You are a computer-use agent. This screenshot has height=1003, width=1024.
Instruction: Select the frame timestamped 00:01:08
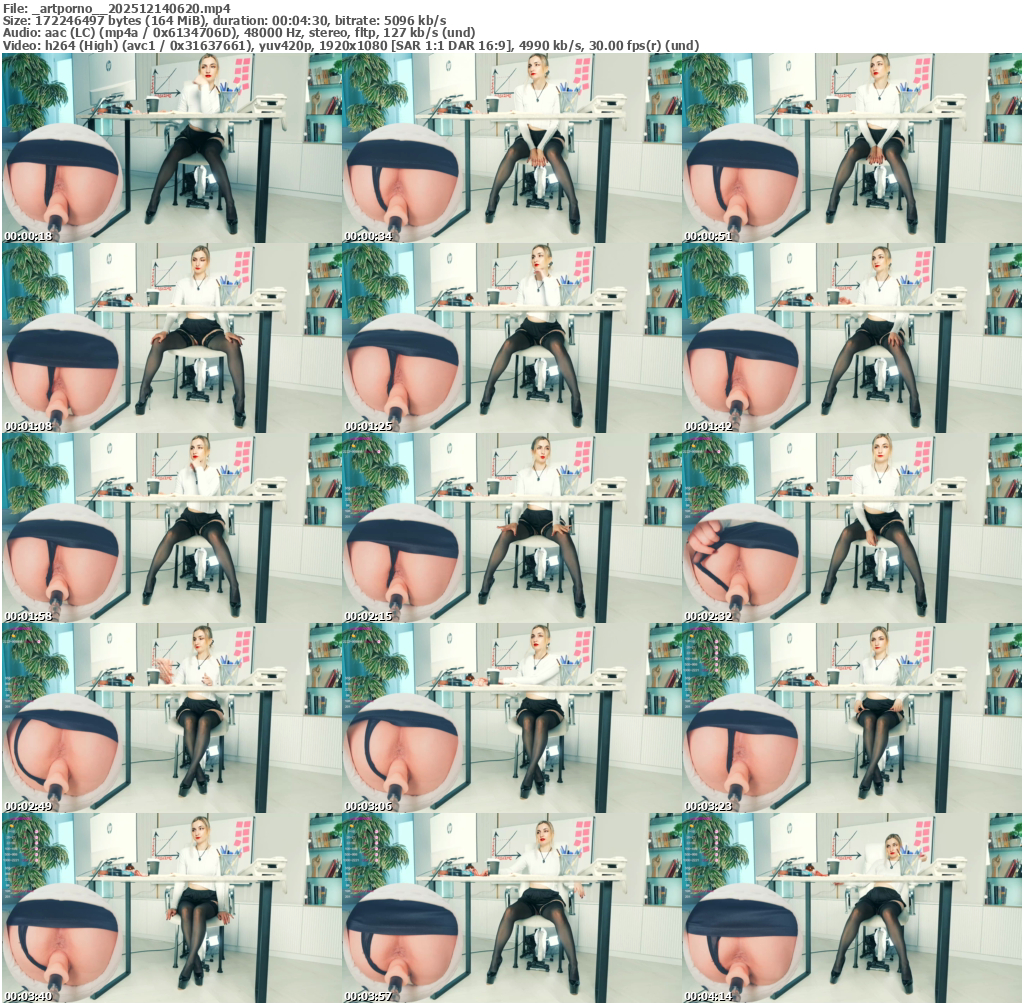(171, 338)
